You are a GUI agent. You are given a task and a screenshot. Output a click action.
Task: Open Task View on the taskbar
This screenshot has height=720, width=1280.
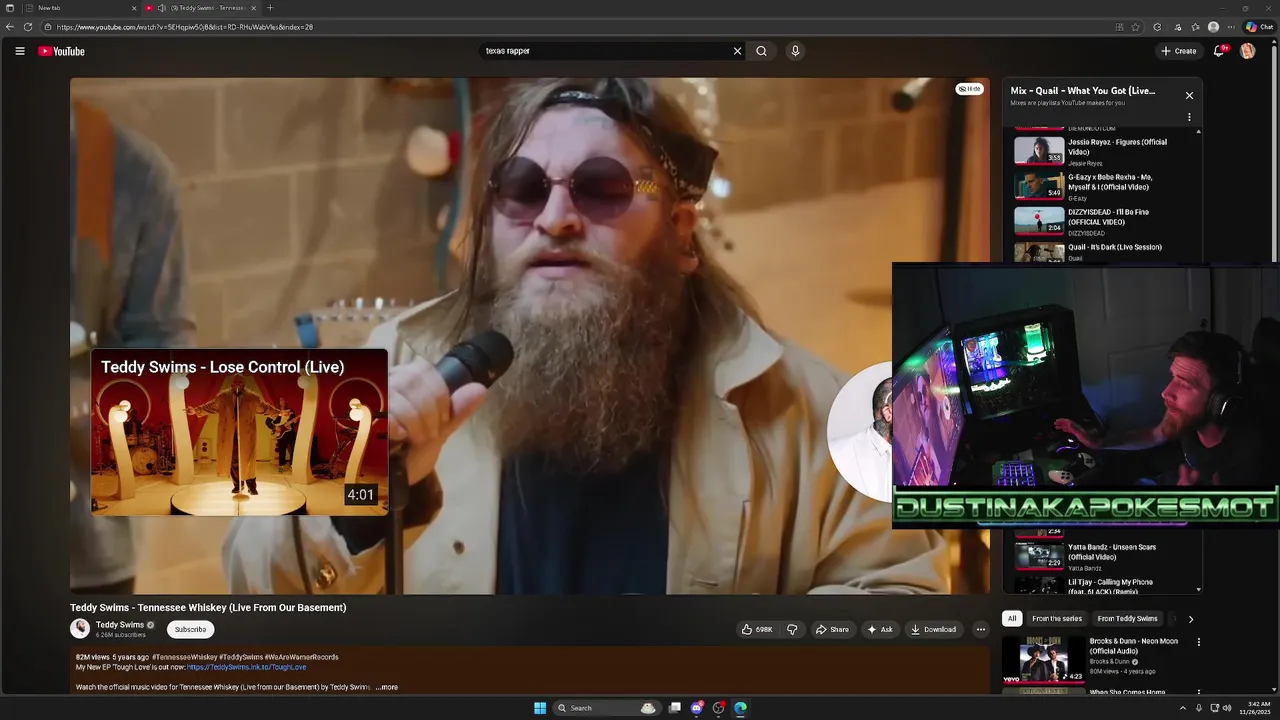click(x=675, y=708)
